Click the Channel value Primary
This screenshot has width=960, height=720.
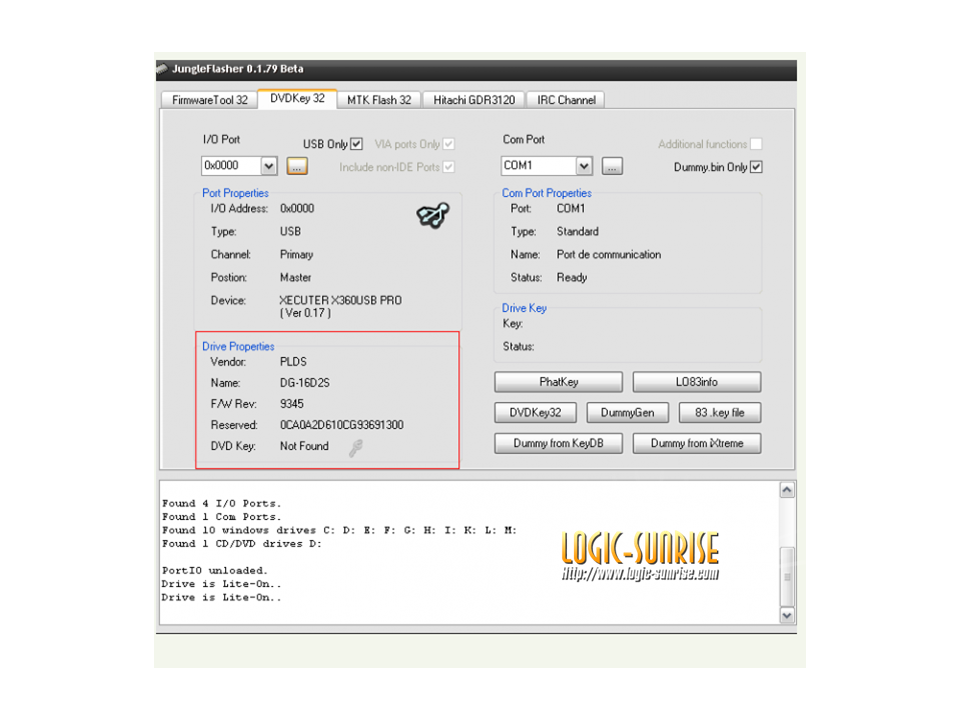click(296, 255)
